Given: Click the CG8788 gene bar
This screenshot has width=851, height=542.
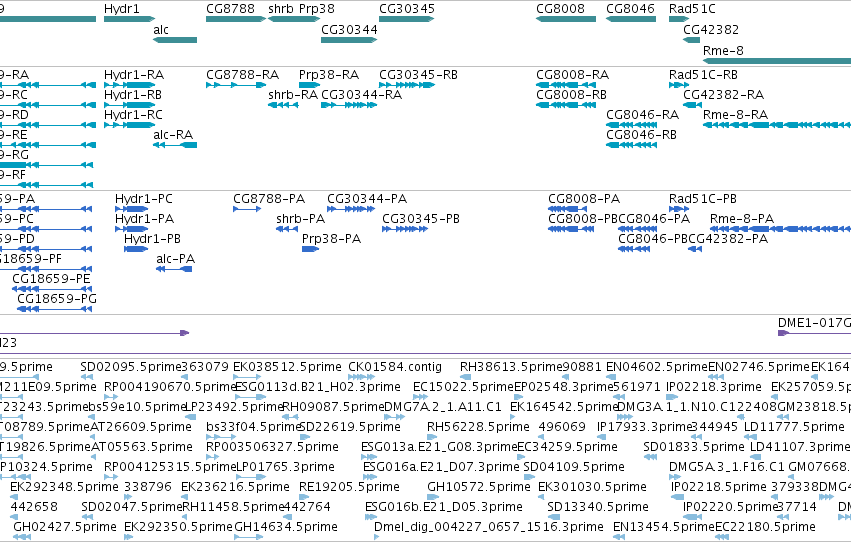Looking at the screenshot, I should 236,19.
